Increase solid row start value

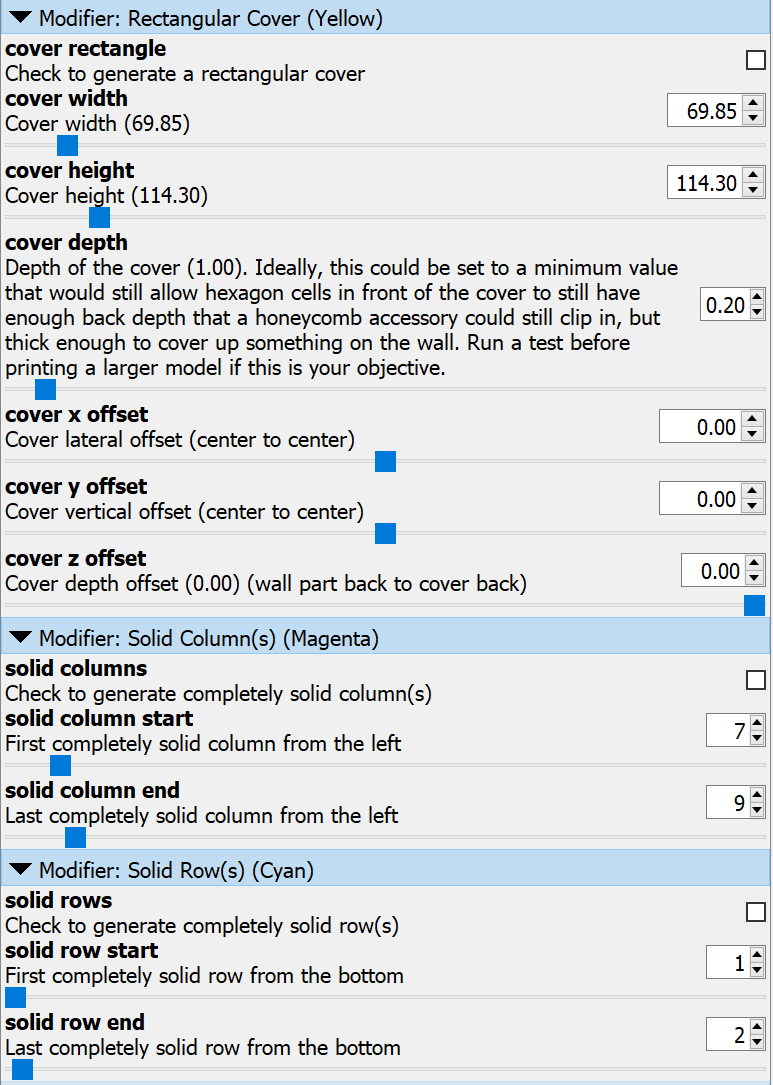757,956
